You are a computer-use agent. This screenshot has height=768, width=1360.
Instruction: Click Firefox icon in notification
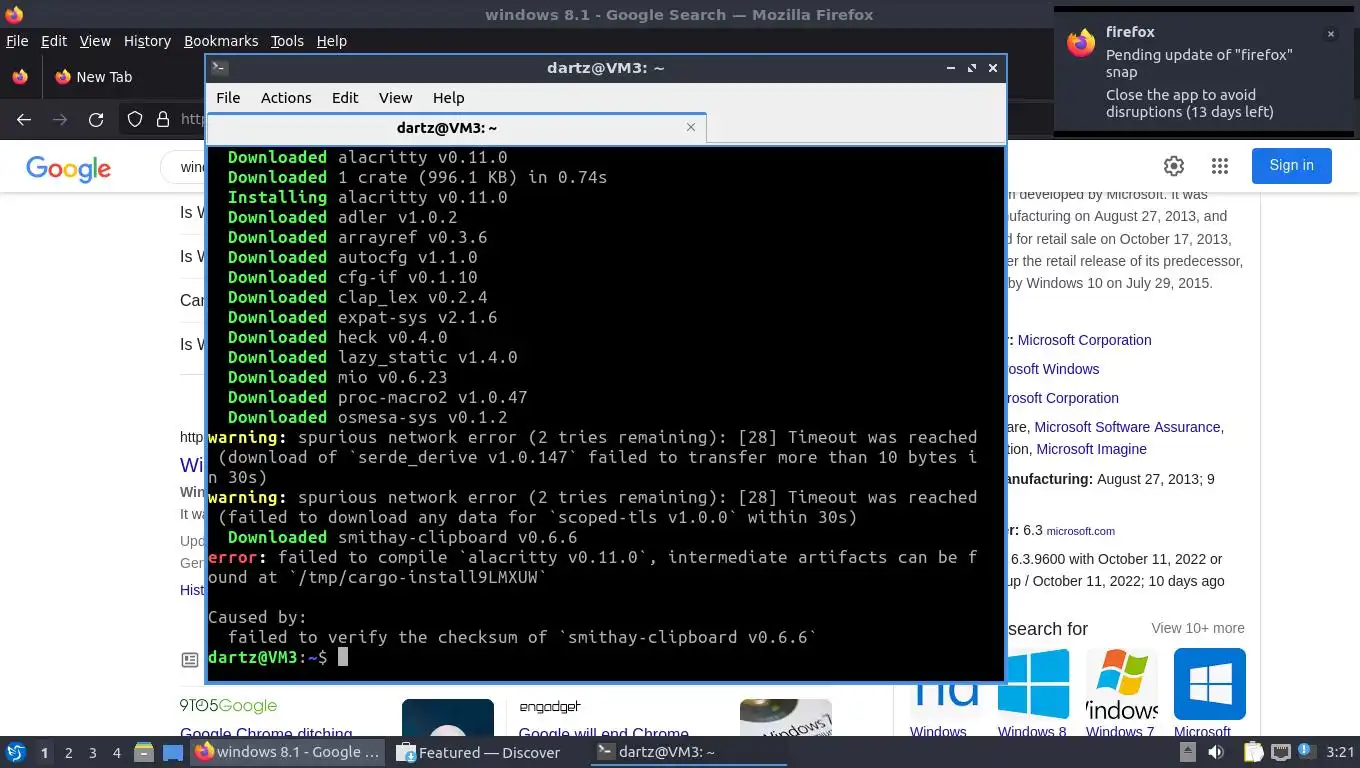(x=1081, y=43)
